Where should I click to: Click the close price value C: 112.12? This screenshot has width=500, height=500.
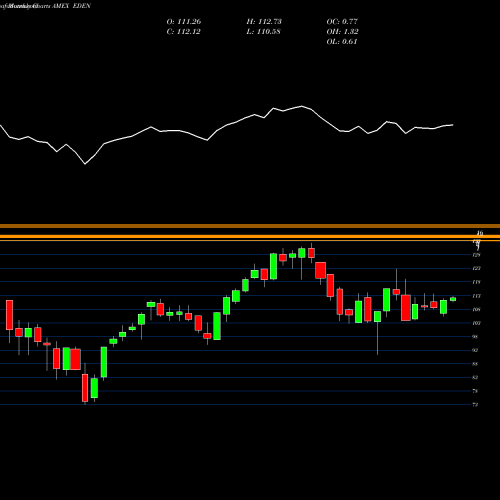[x=183, y=32]
